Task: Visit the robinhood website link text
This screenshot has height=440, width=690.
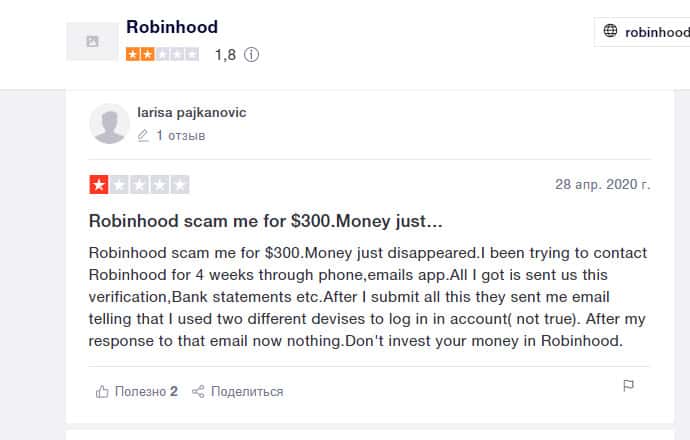Action: pos(657,32)
